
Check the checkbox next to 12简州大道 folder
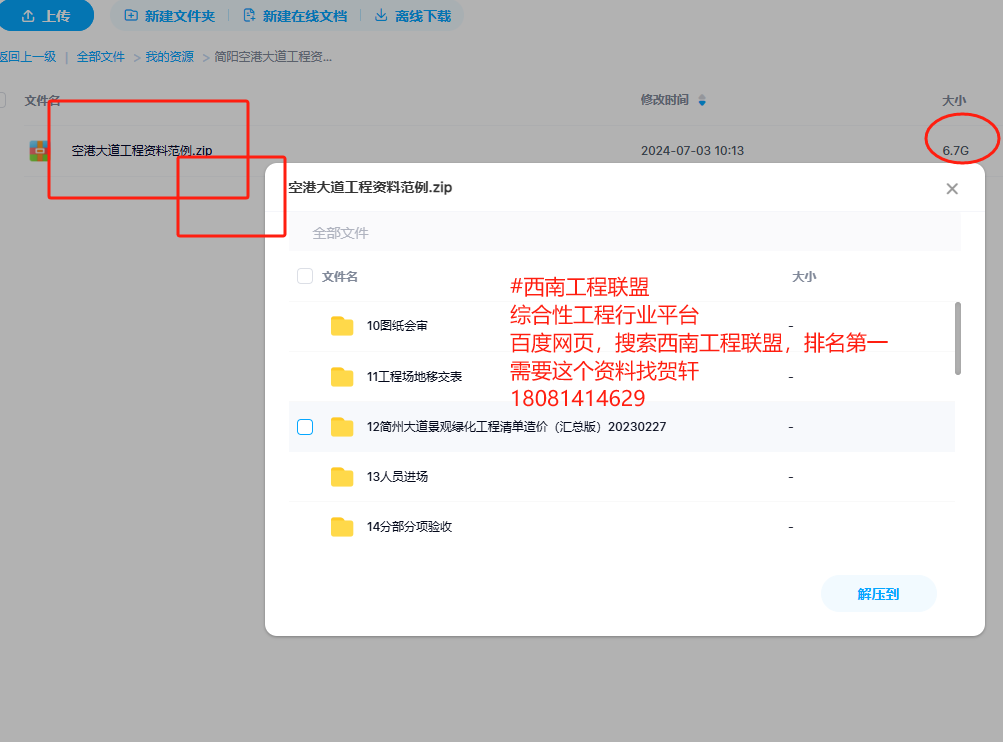[x=304, y=426]
